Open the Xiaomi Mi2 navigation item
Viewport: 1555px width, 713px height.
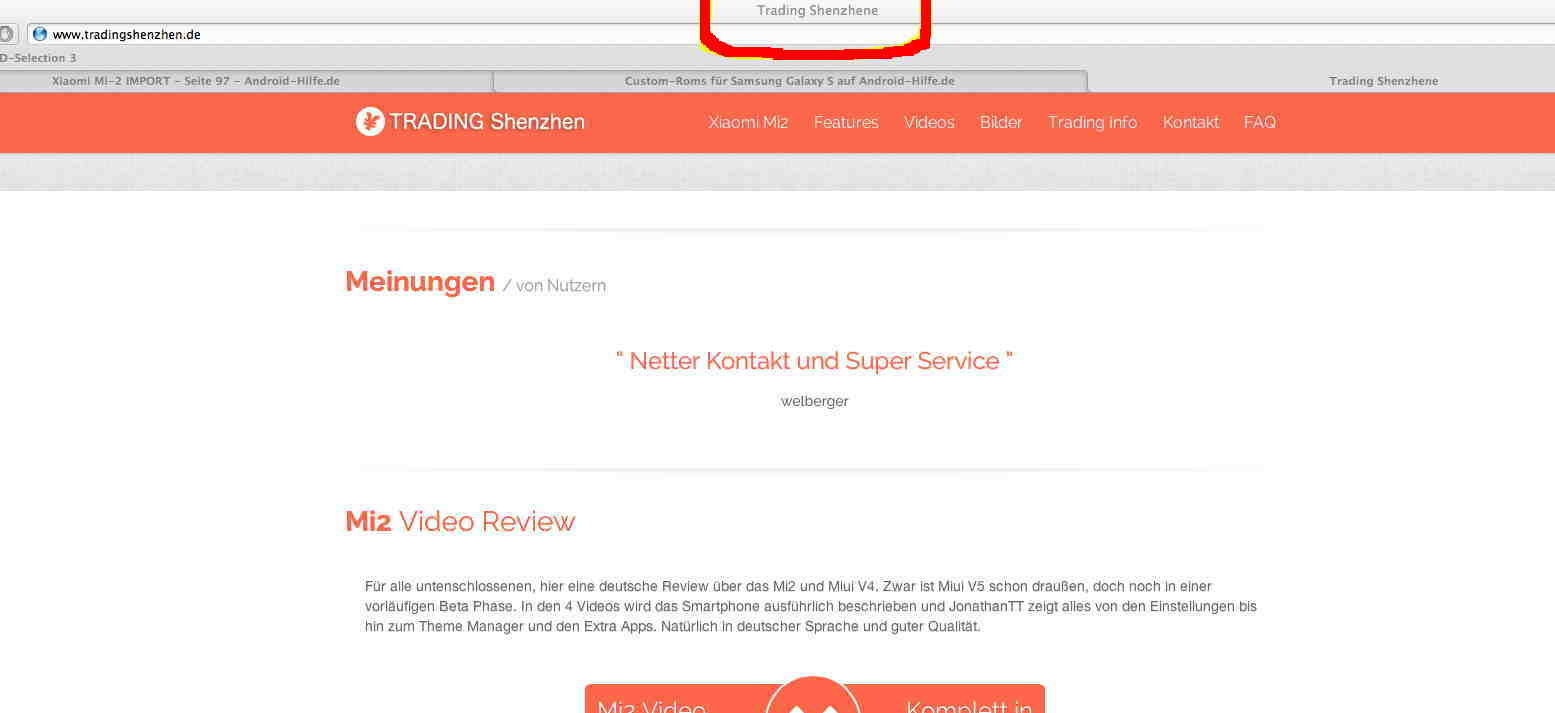tap(748, 122)
